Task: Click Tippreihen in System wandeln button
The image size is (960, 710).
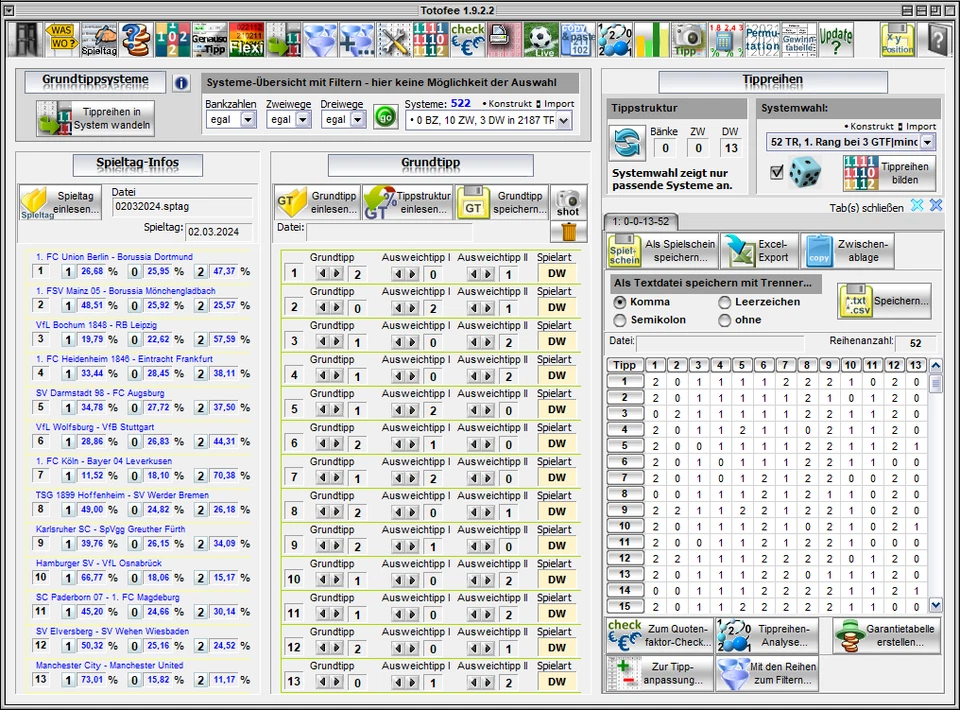Action: [97, 118]
